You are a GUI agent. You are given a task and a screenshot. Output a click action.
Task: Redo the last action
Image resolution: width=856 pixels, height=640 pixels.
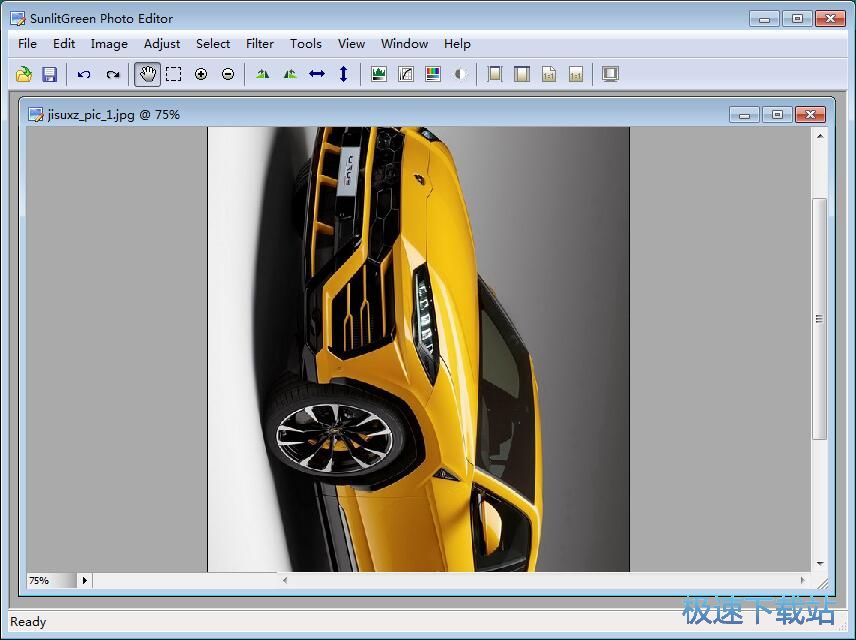[x=113, y=74]
